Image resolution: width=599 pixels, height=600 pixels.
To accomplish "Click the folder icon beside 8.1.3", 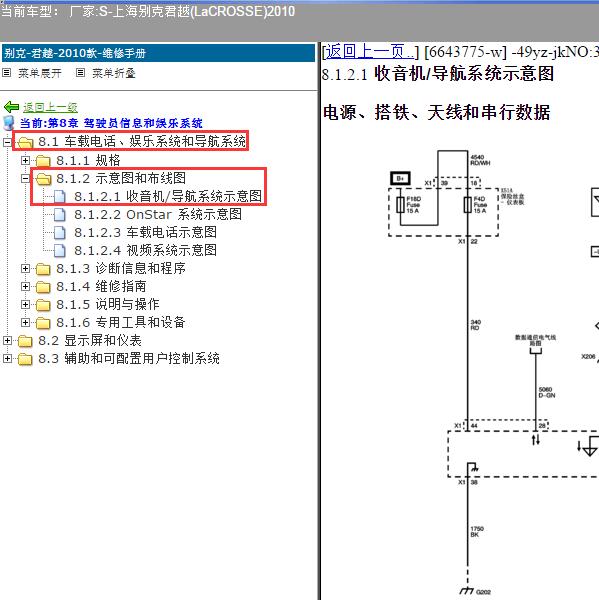I will pyautogui.click(x=43, y=269).
